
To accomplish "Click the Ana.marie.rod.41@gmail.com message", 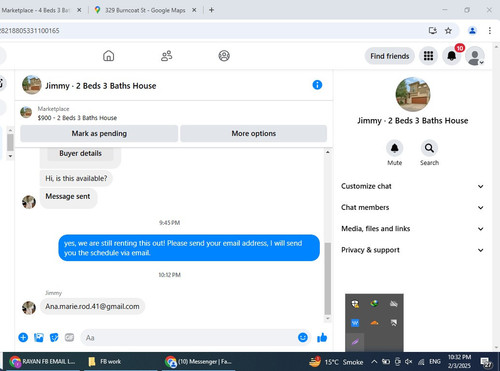I will tap(92, 306).
